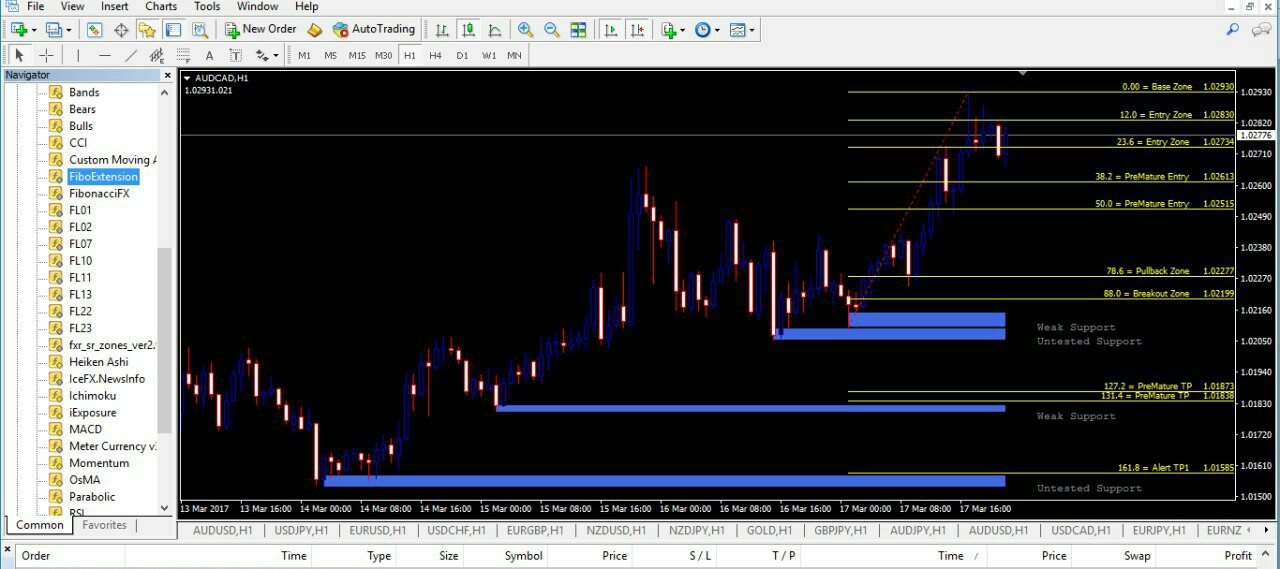Switch chart to line chart style
Viewport: 1280px width, 569px height.
tap(494, 30)
